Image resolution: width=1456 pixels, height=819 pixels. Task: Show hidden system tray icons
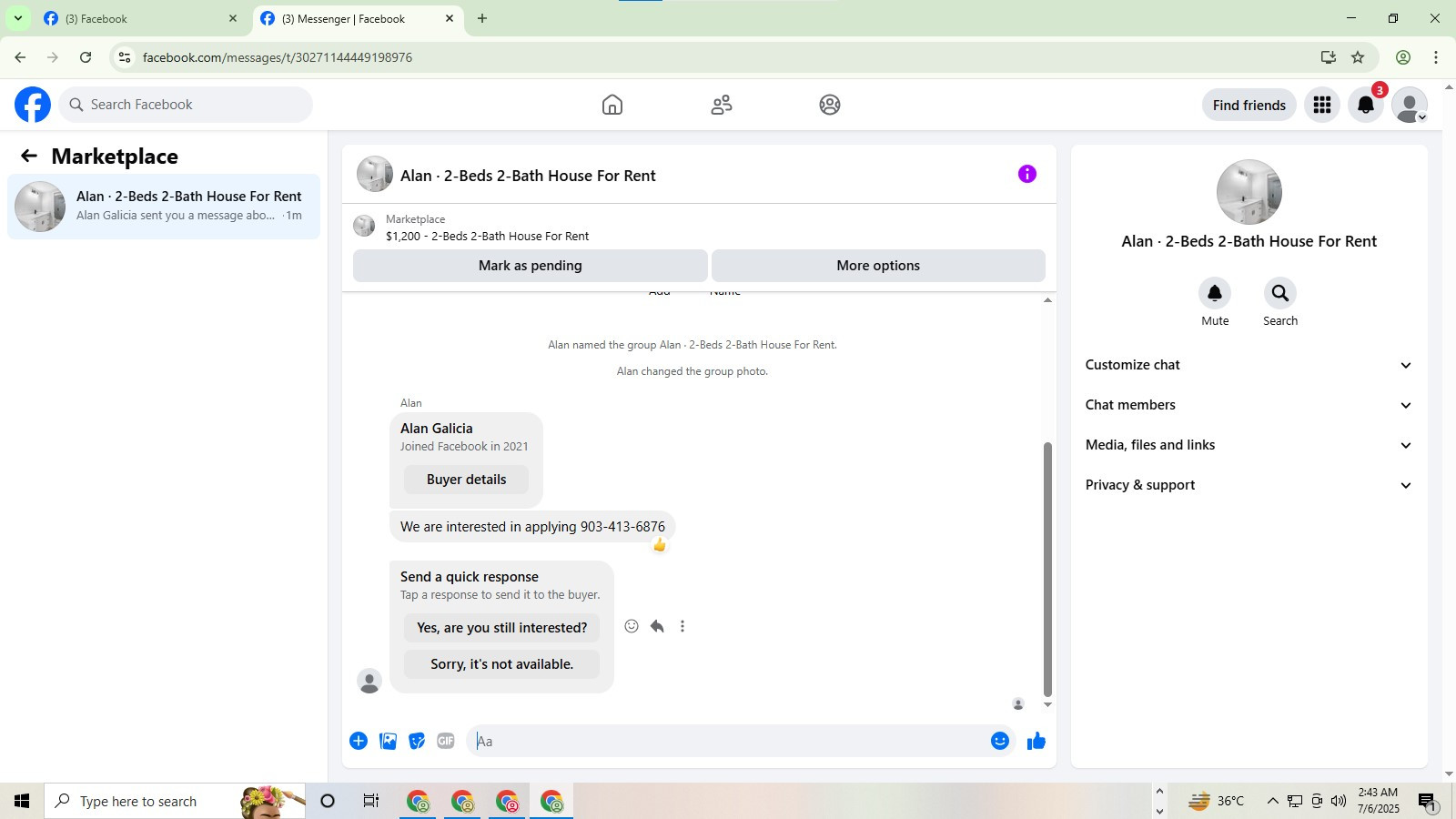point(1272,801)
